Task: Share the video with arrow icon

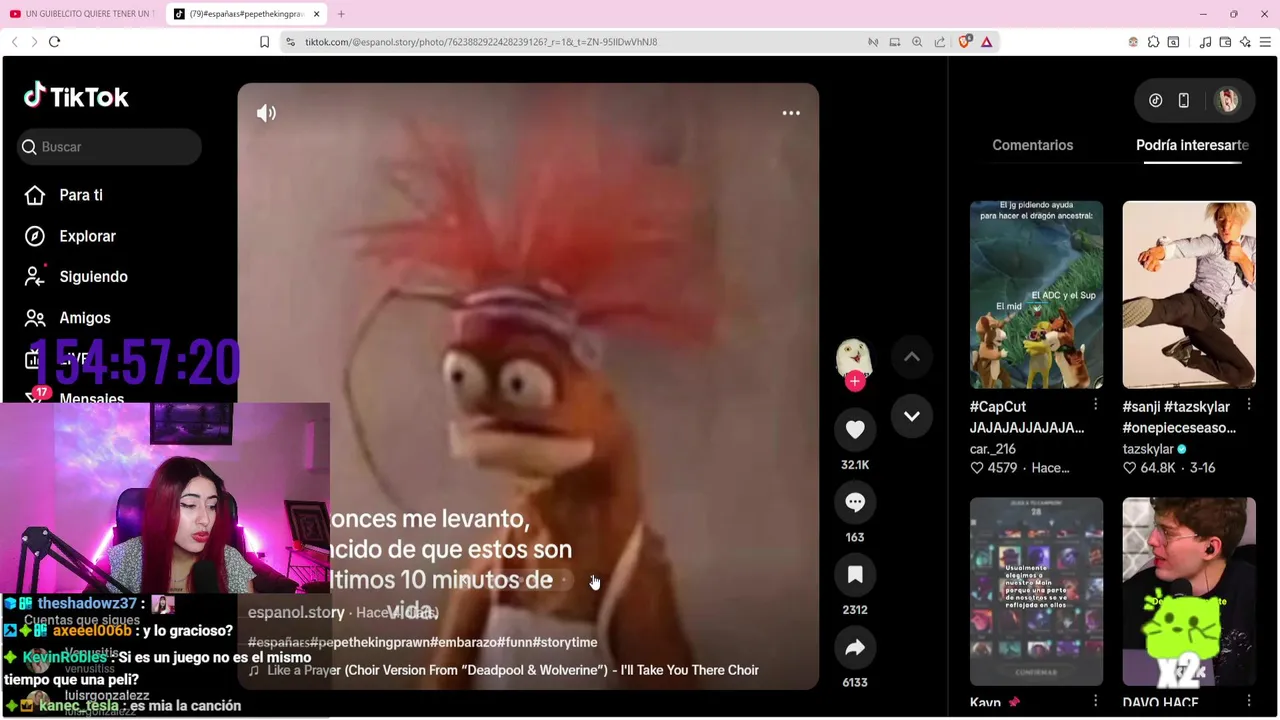Action: (855, 647)
